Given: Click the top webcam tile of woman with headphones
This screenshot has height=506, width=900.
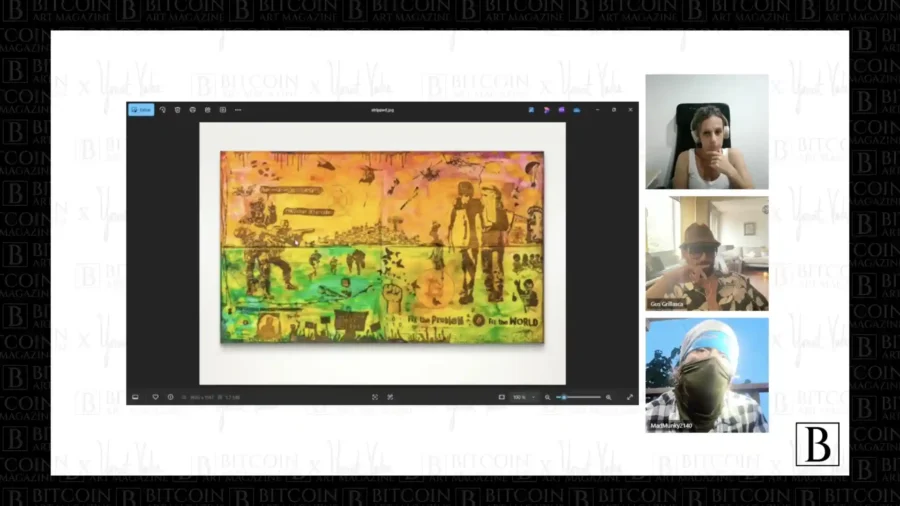Looking at the screenshot, I should click(707, 131).
